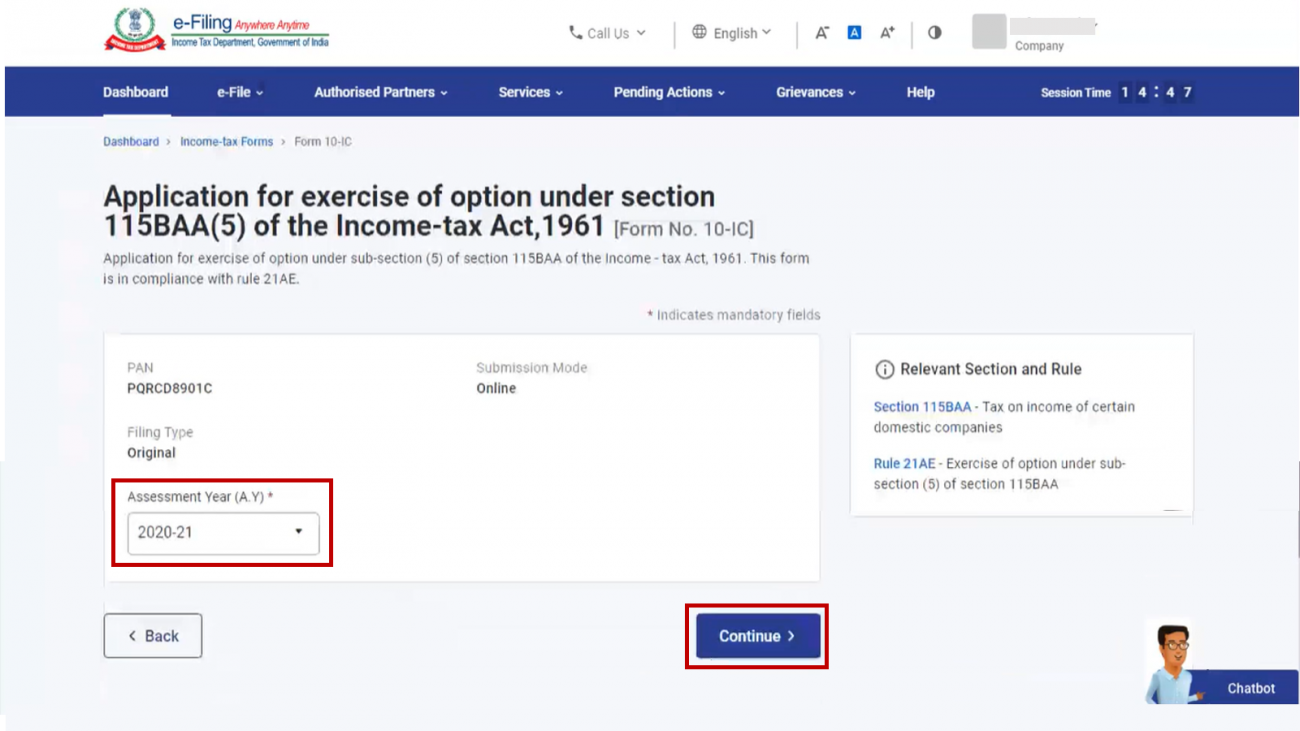Viewport: 1300px width, 731px height.
Task: Switch to the Dashboard tab
Action: point(135,91)
